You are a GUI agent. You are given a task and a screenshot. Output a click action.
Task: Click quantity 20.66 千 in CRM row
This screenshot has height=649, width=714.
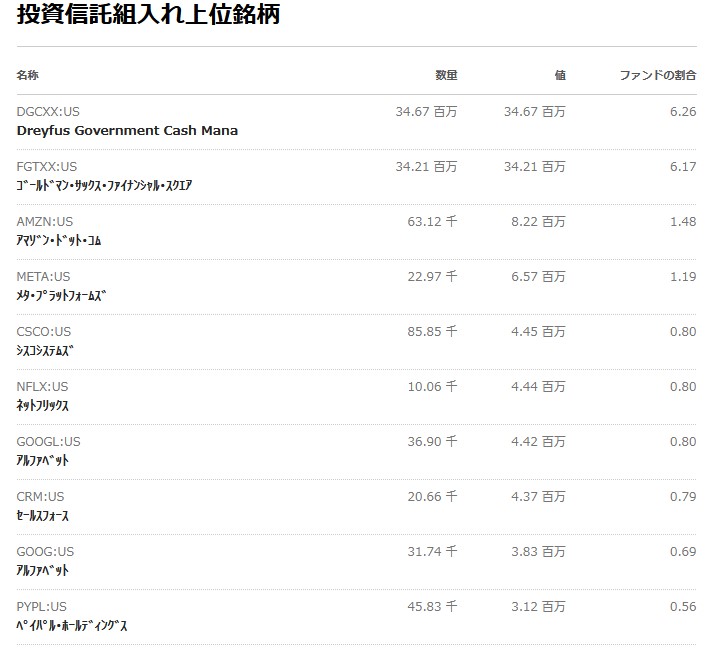(x=432, y=496)
